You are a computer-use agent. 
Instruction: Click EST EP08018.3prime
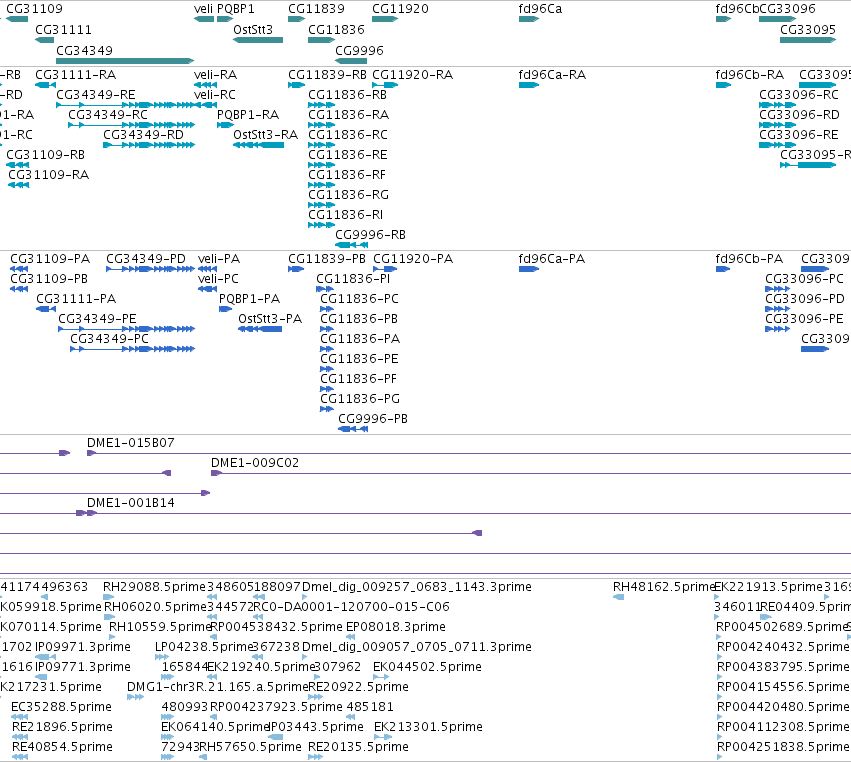[396, 626]
